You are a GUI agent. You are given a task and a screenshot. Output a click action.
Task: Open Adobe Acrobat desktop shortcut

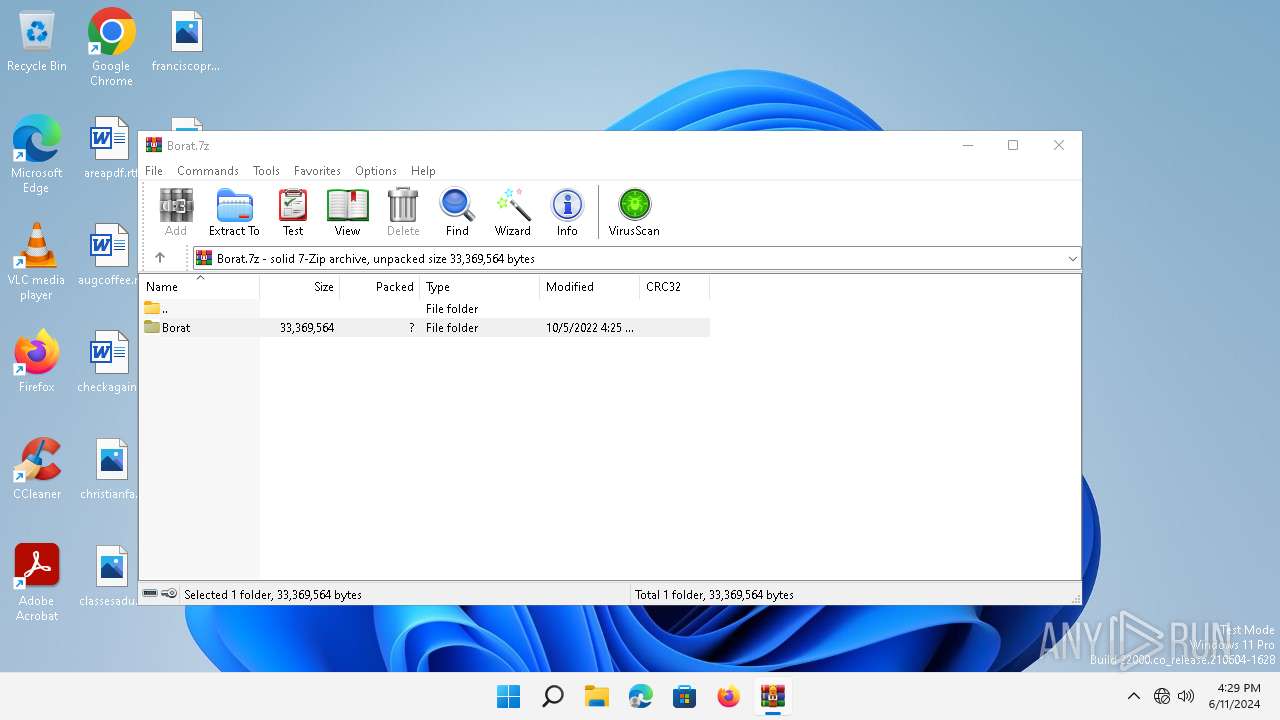(37, 583)
